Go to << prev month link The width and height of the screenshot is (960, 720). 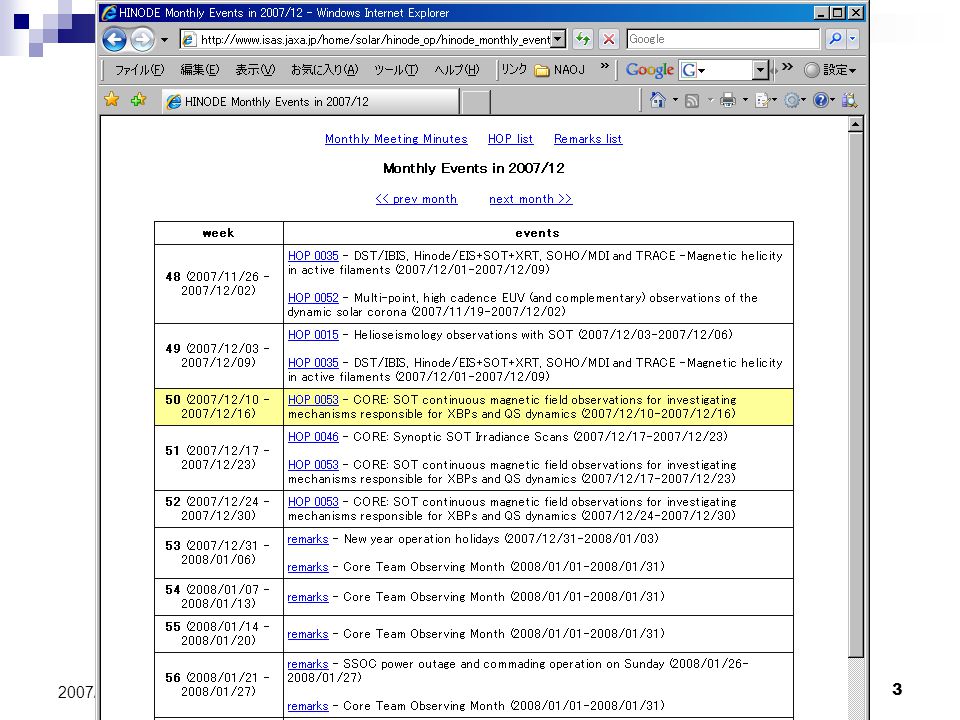(x=416, y=199)
